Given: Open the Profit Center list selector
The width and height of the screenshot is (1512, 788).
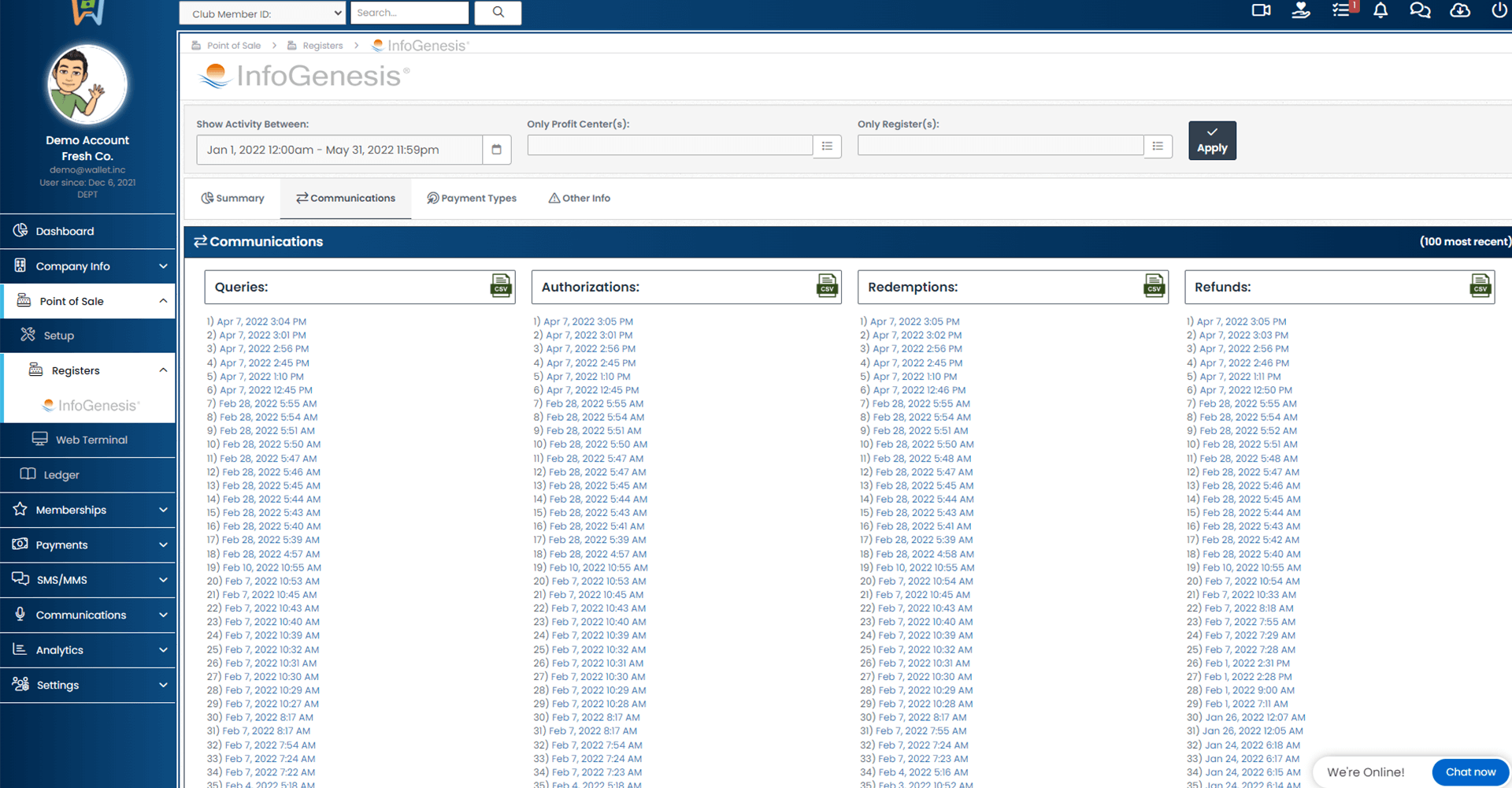Looking at the screenshot, I should (827, 147).
